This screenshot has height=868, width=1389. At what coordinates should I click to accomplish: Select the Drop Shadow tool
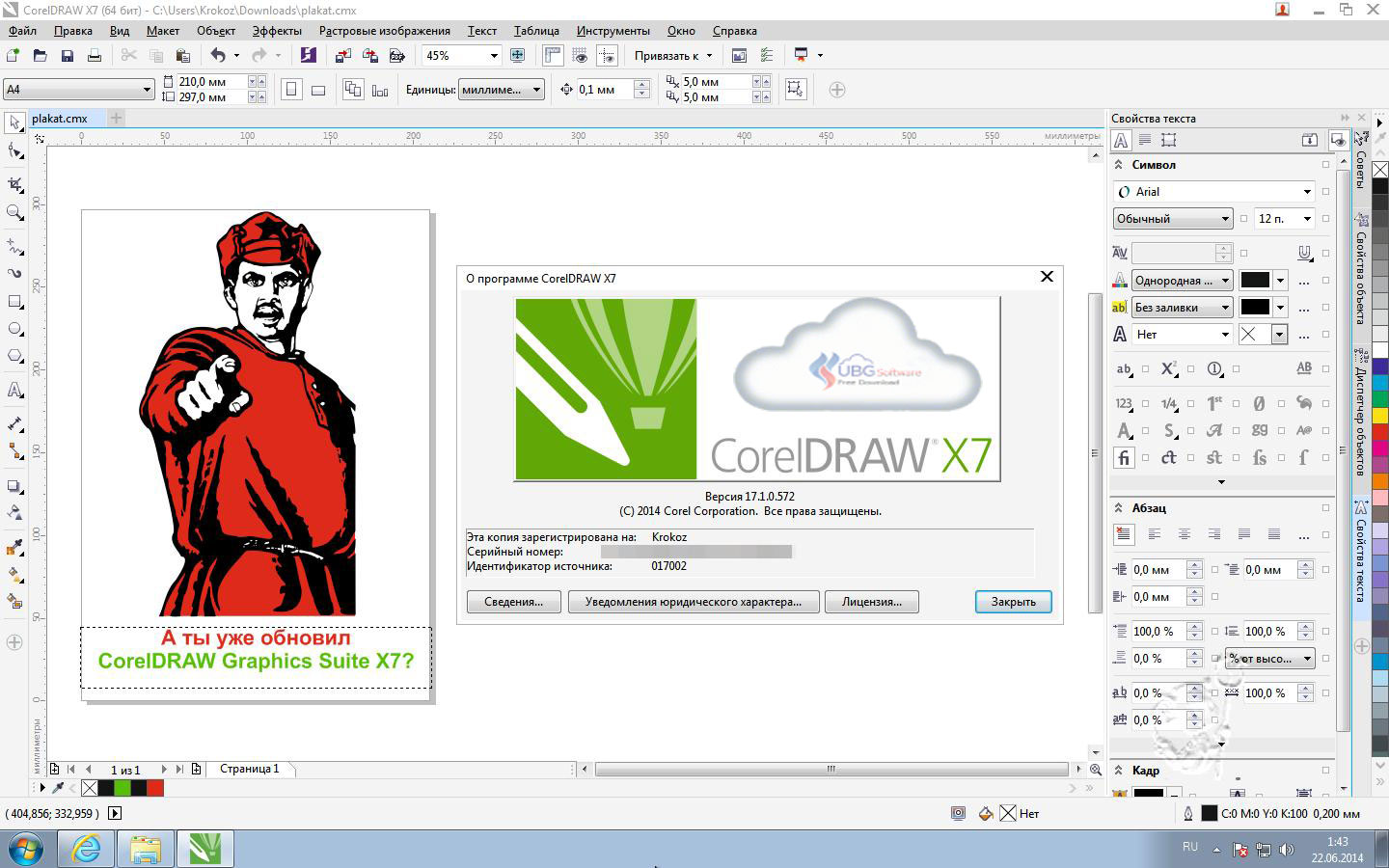coord(14,486)
